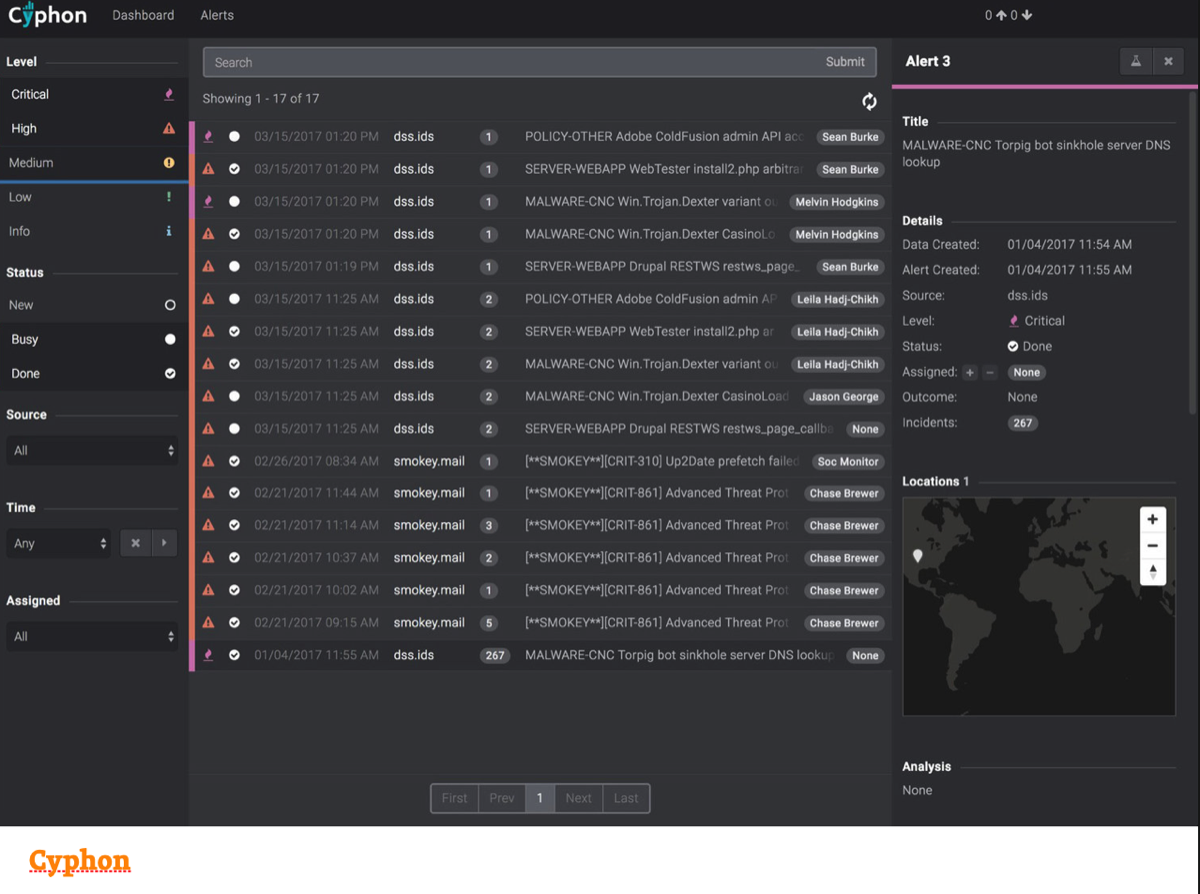
Task: Click the location marker on the map
Action: [918, 555]
